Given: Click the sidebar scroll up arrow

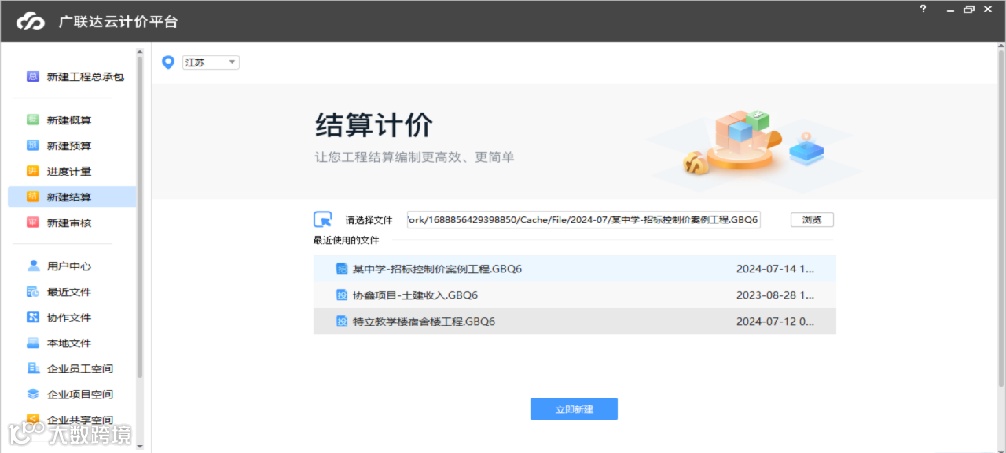Looking at the screenshot, I should pyautogui.click(x=140, y=51).
